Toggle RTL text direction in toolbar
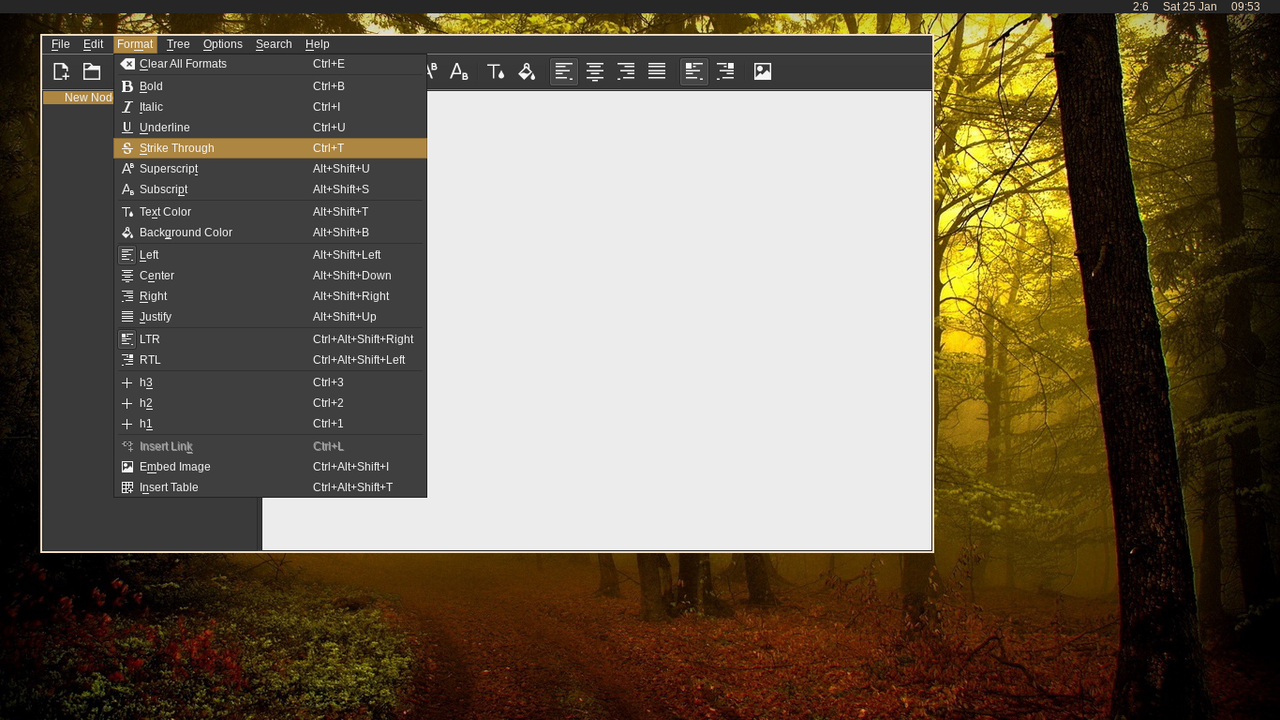 click(725, 71)
